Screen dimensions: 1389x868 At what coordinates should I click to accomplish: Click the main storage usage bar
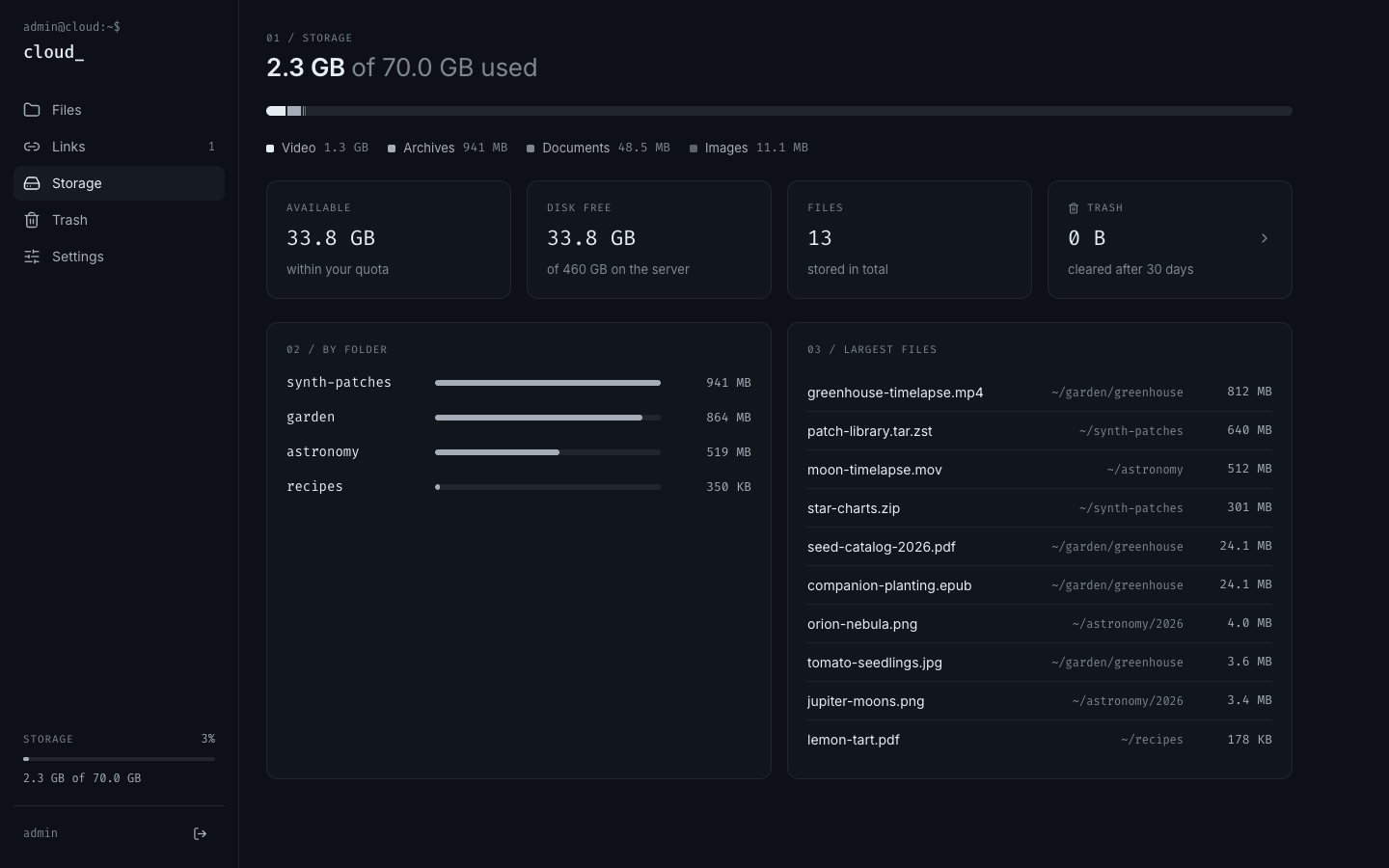(x=779, y=111)
